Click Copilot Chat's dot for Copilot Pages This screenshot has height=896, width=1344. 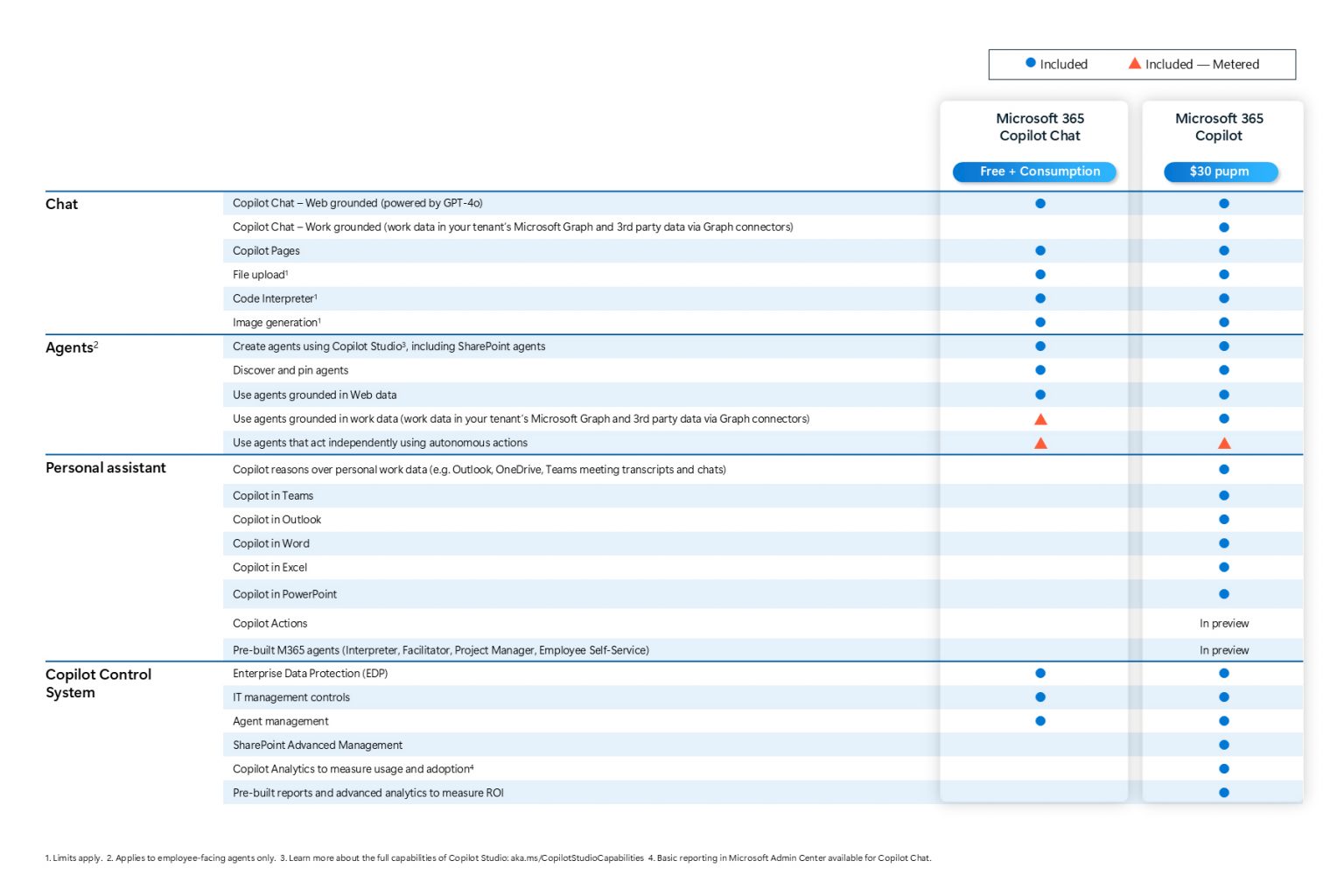pyautogui.click(x=1040, y=251)
